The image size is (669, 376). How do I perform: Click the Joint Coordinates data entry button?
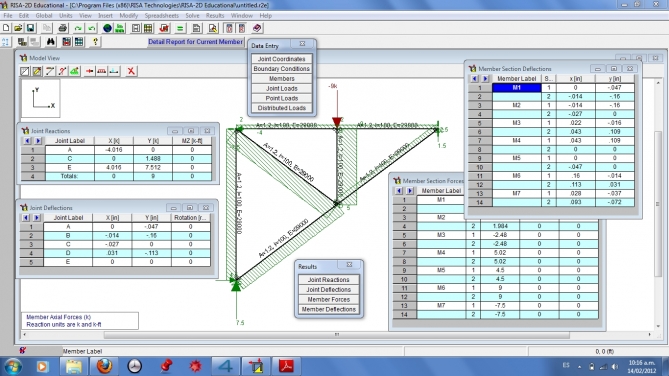282,59
